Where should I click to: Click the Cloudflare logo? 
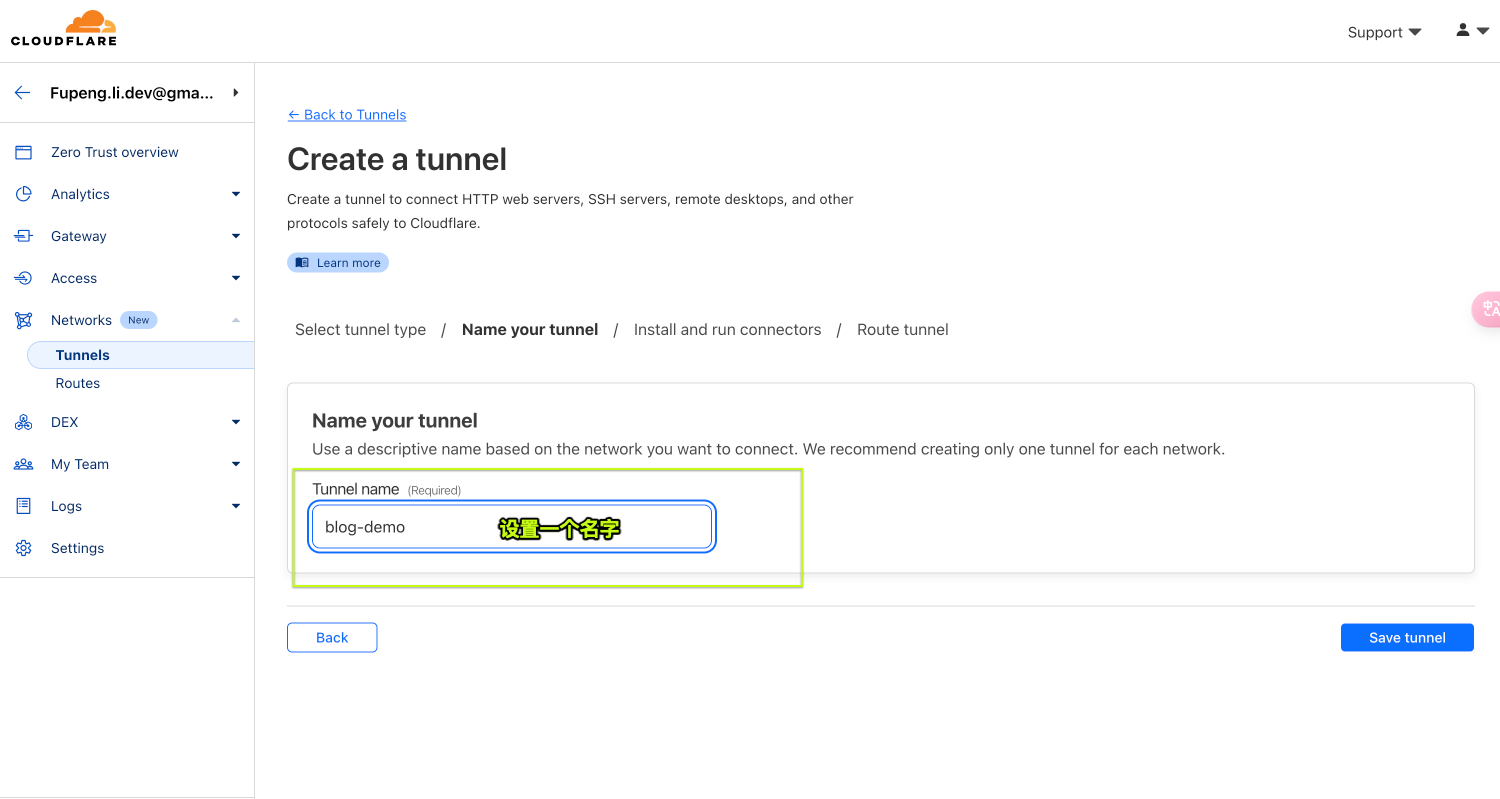click(x=64, y=28)
